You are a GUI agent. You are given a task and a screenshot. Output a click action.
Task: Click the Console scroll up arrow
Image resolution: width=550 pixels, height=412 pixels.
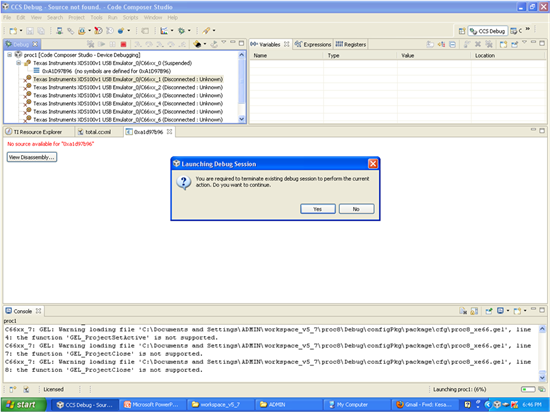[x=542, y=329]
